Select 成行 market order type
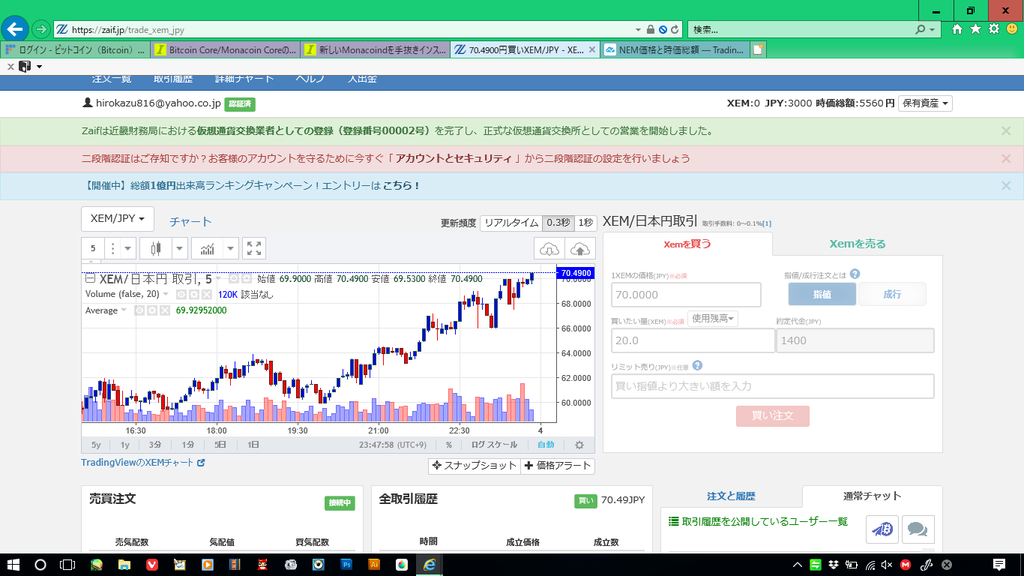The height and width of the screenshot is (576, 1024). click(892, 294)
